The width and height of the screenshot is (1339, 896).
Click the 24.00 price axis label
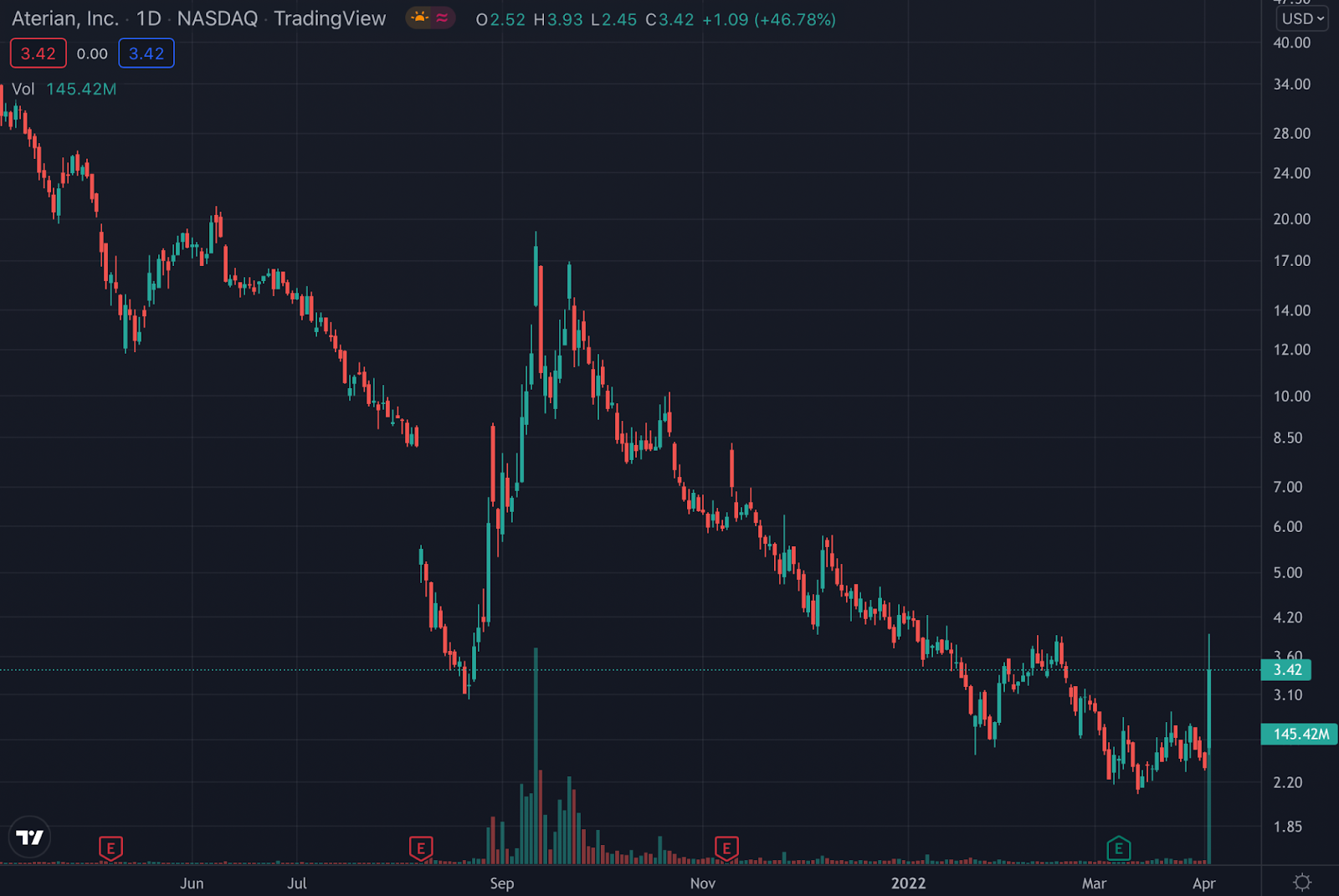click(x=1292, y=173)
